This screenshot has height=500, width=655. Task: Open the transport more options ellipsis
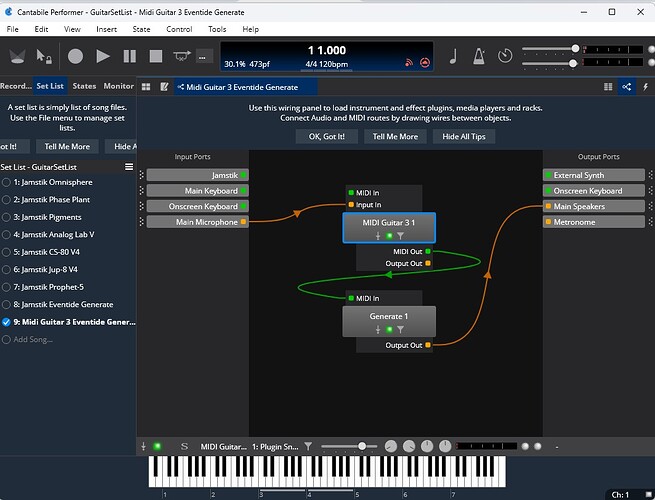[202, 57]
